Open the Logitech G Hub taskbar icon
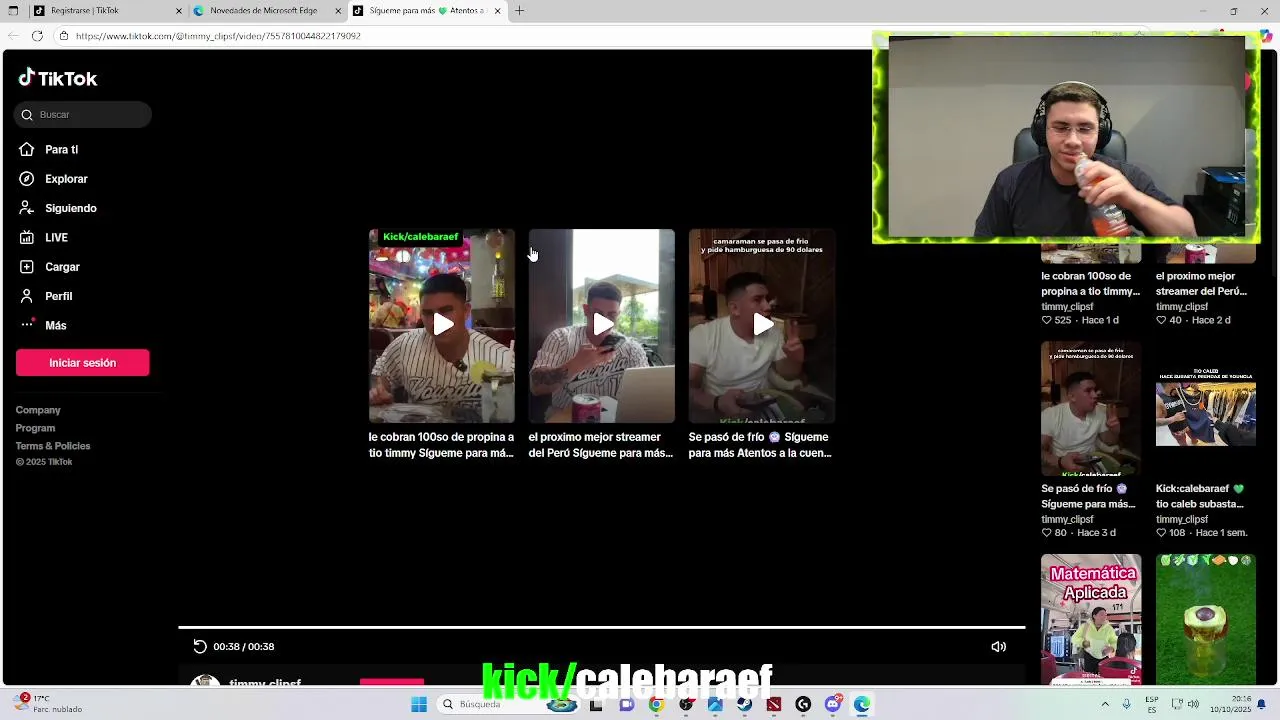The height and width of the screenshot is (720, 1280). pyautogui.click(x=803, y=704)
